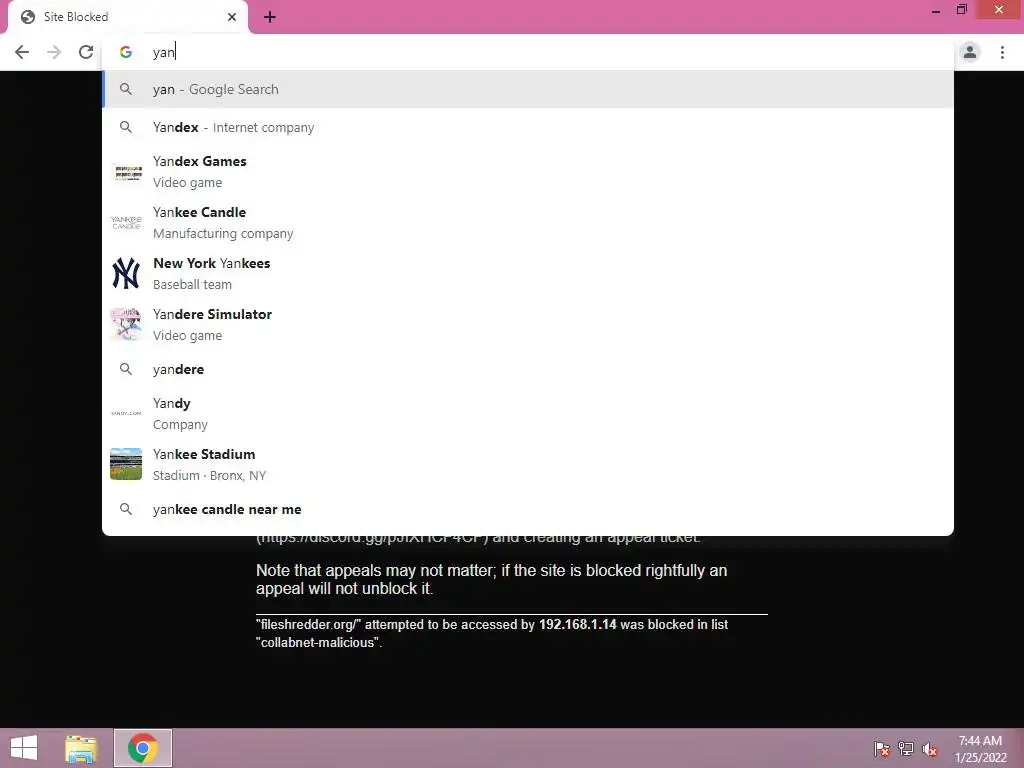Click the muted volume tray icon

click(929, 749)
